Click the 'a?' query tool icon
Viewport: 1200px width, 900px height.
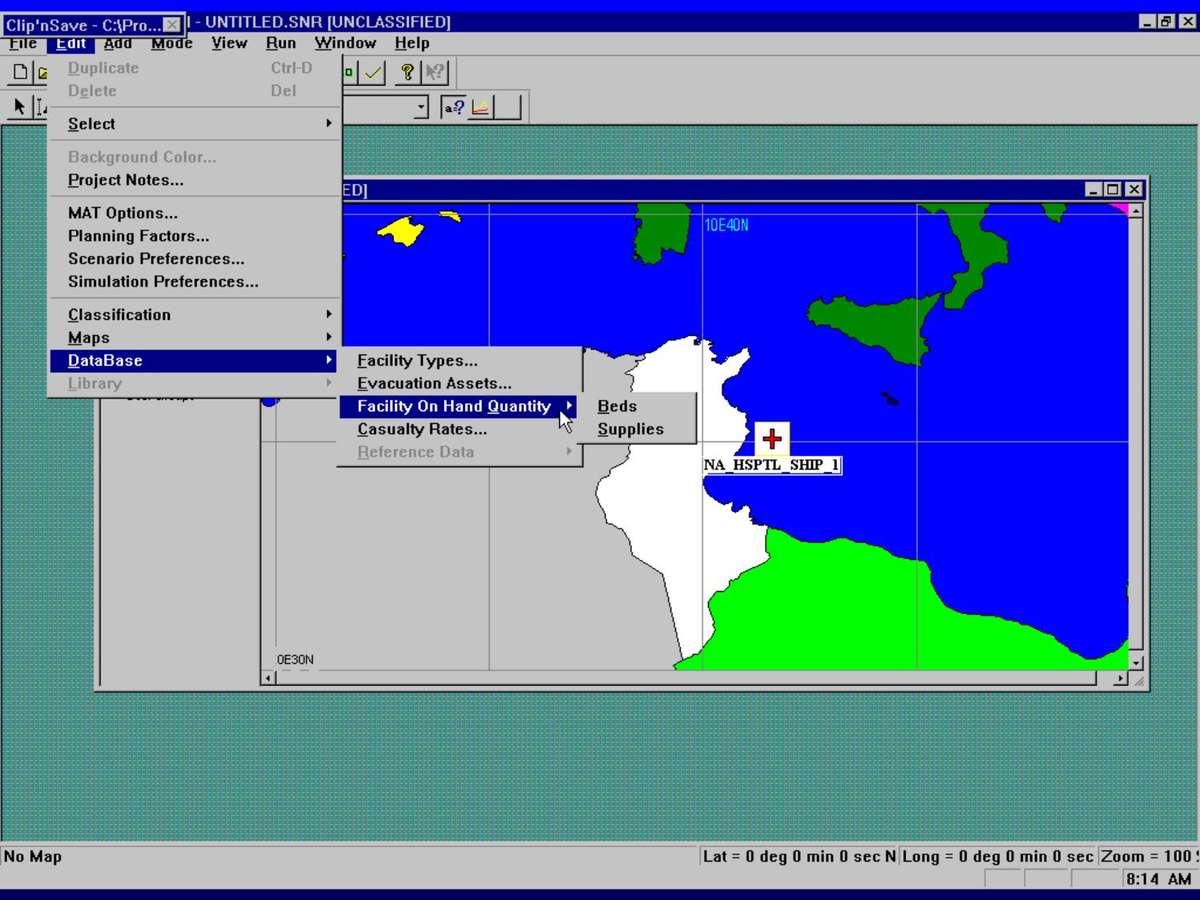point(454,107)
